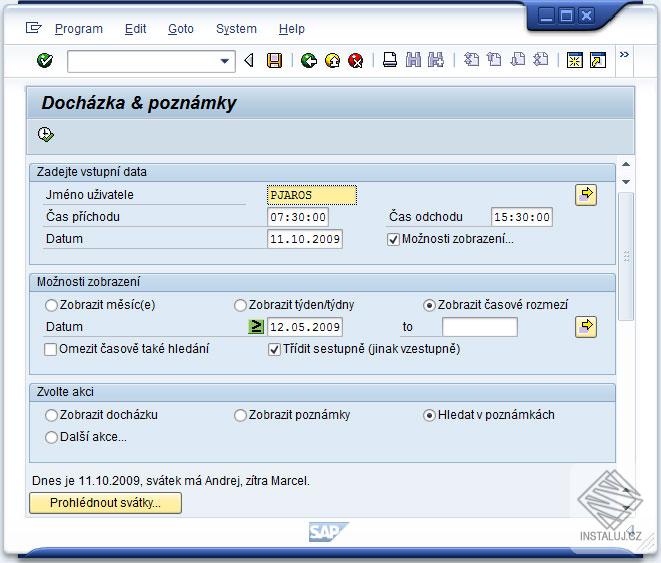Click the Print icon
661x563 pixels.
(x=390, y=60)
